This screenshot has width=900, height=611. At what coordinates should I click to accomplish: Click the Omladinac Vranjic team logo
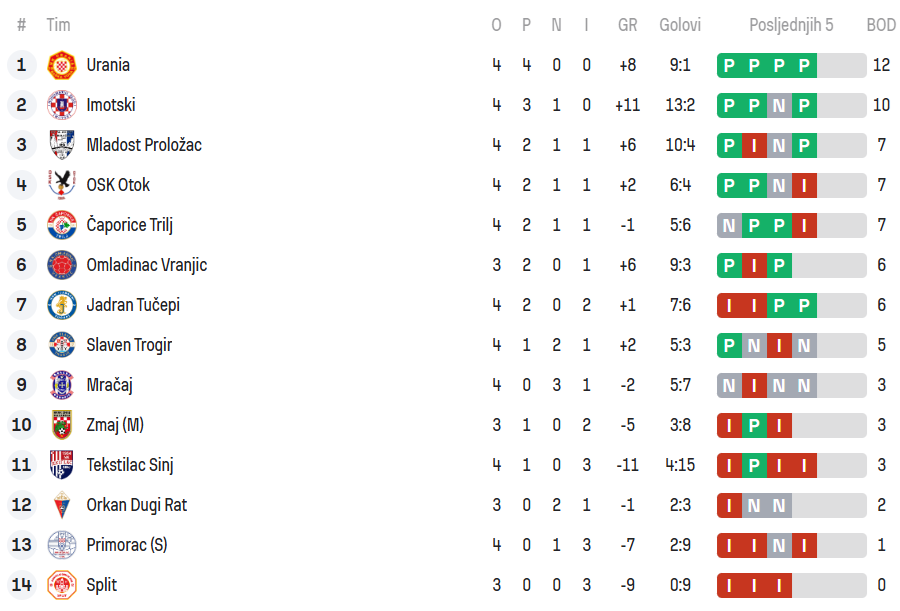click(62, 265)
